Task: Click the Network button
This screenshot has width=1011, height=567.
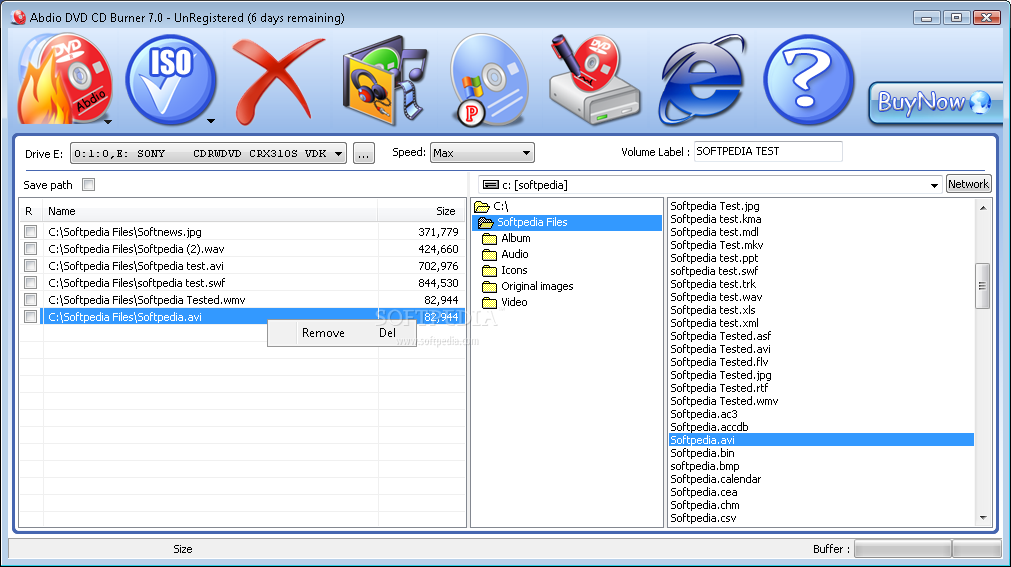Action: pyautogui.click(x=968, y=184)
